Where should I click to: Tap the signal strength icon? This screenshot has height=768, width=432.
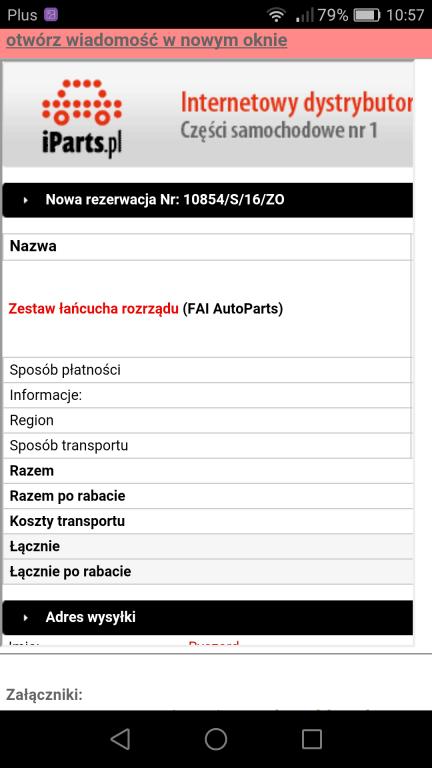(304, 15)
